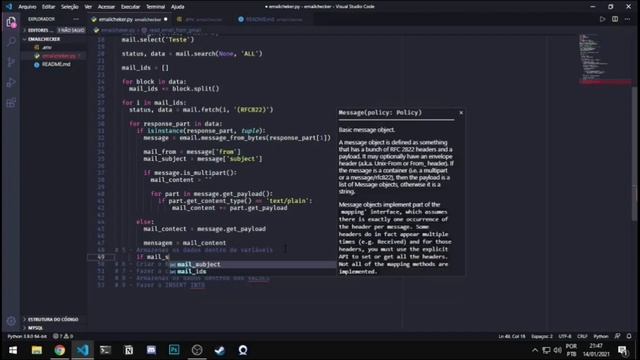The width and height of the screenshot is (640, 360).
Task: Open File Explorer from the taskbar
Action: pyautogui.click(x=37, y=350)
